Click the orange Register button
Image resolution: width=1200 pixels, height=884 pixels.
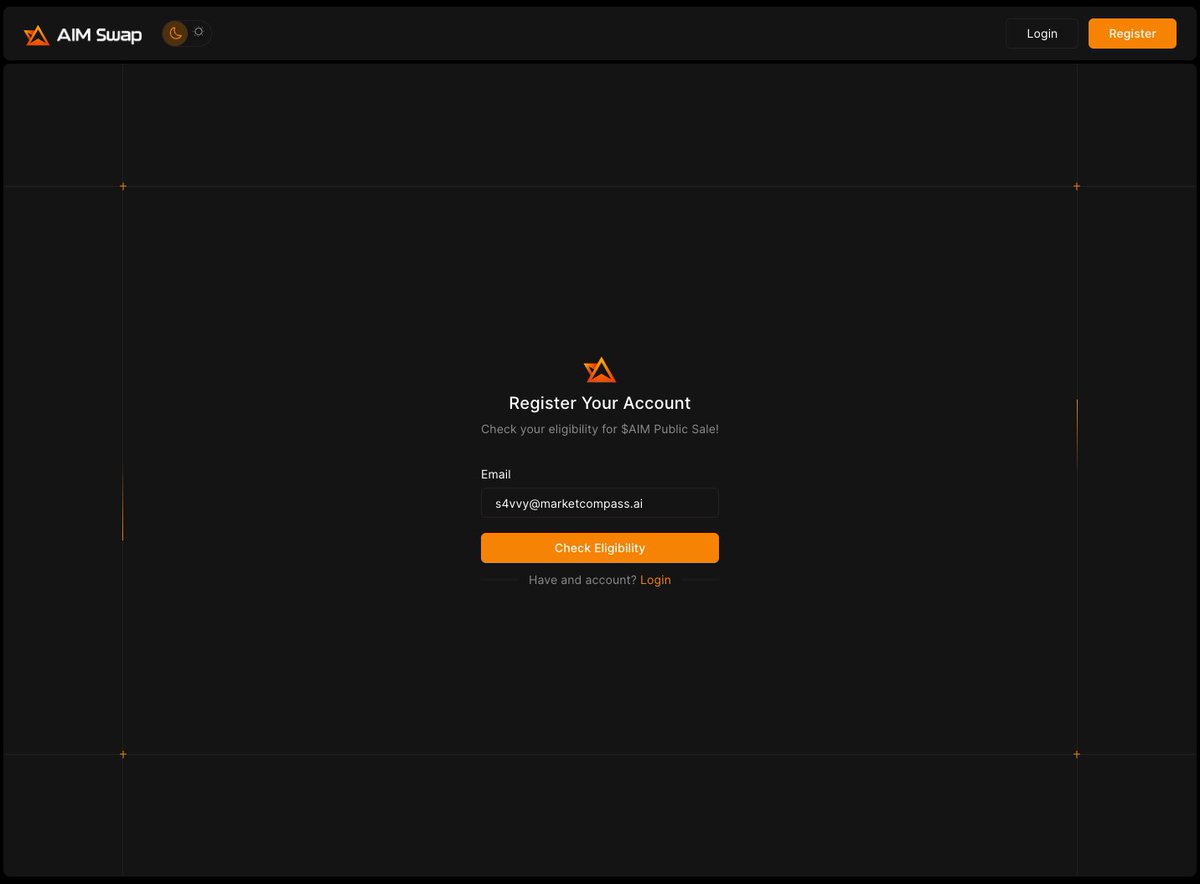click(x=1132, y=33)
